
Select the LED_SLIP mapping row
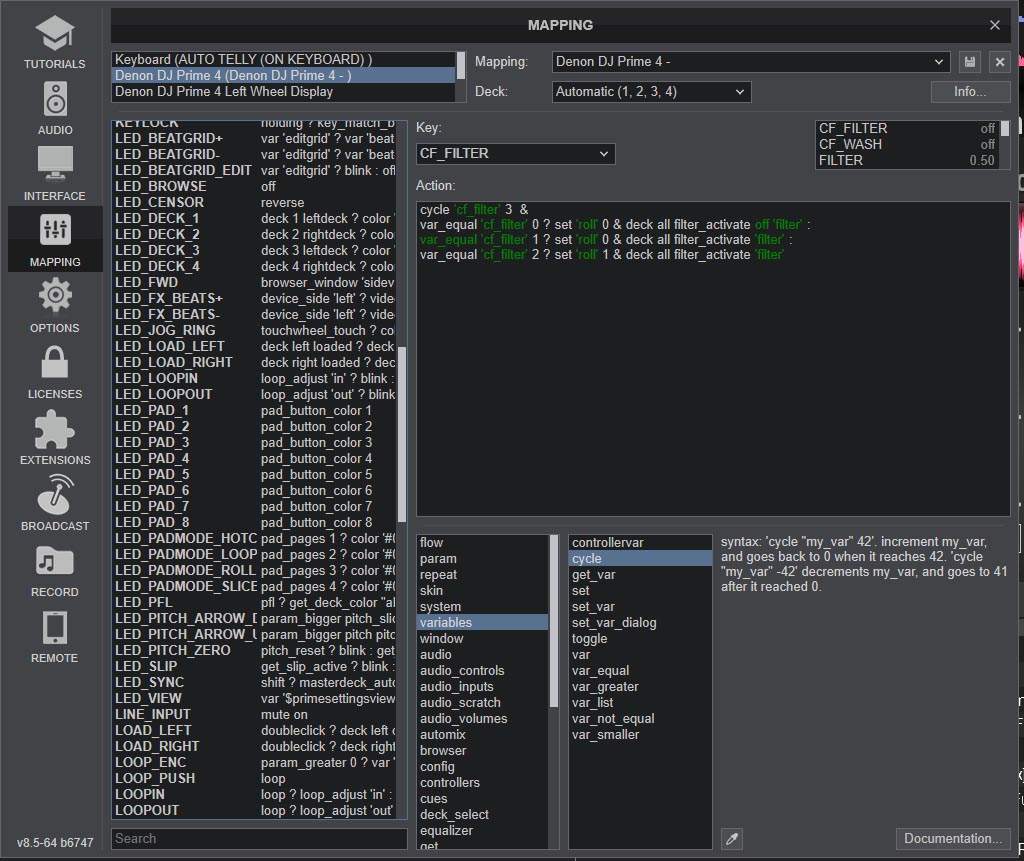click(x=254, y=667)
